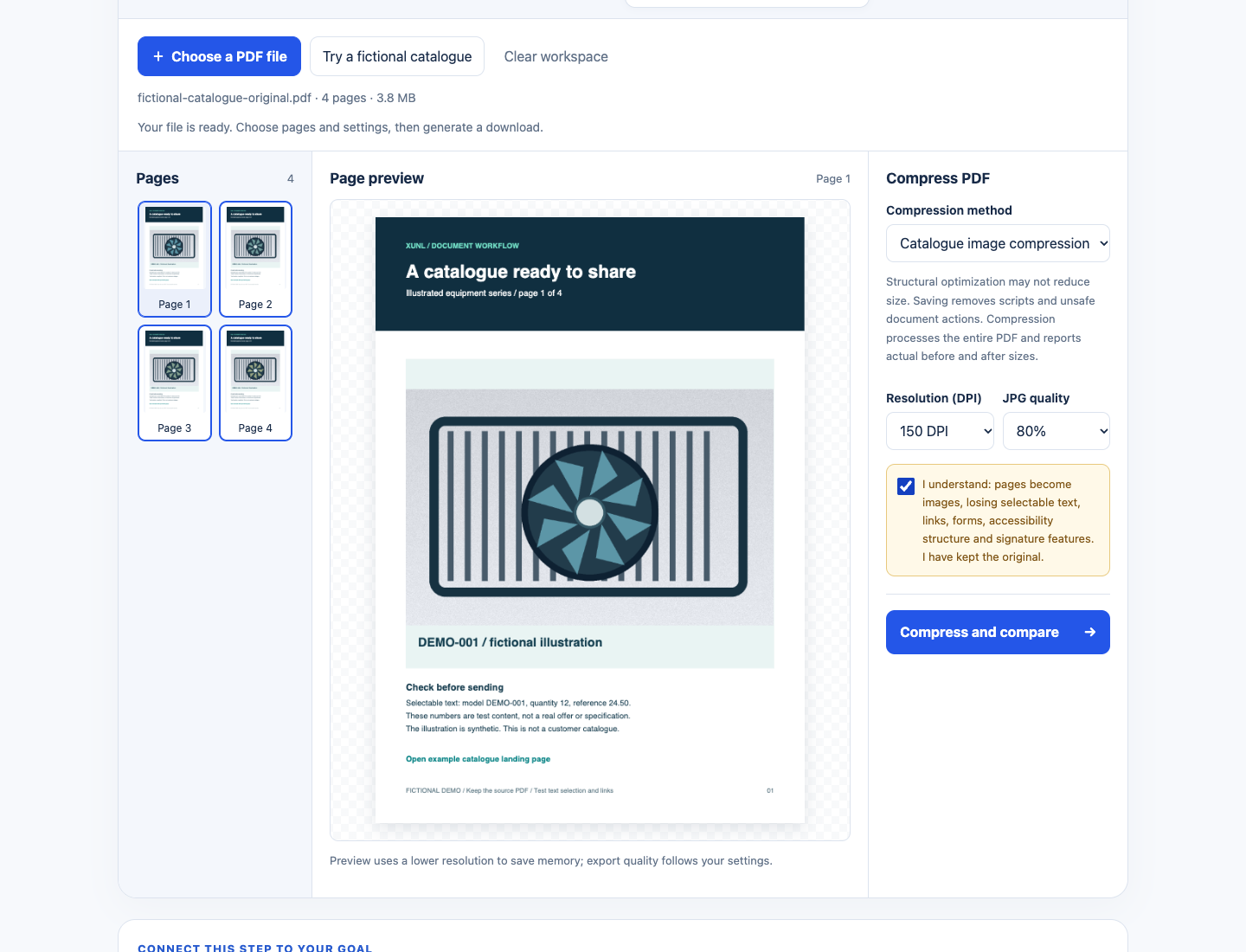
Task: Click the fan illustration in the page preview
Action: (x=589, y=513)
